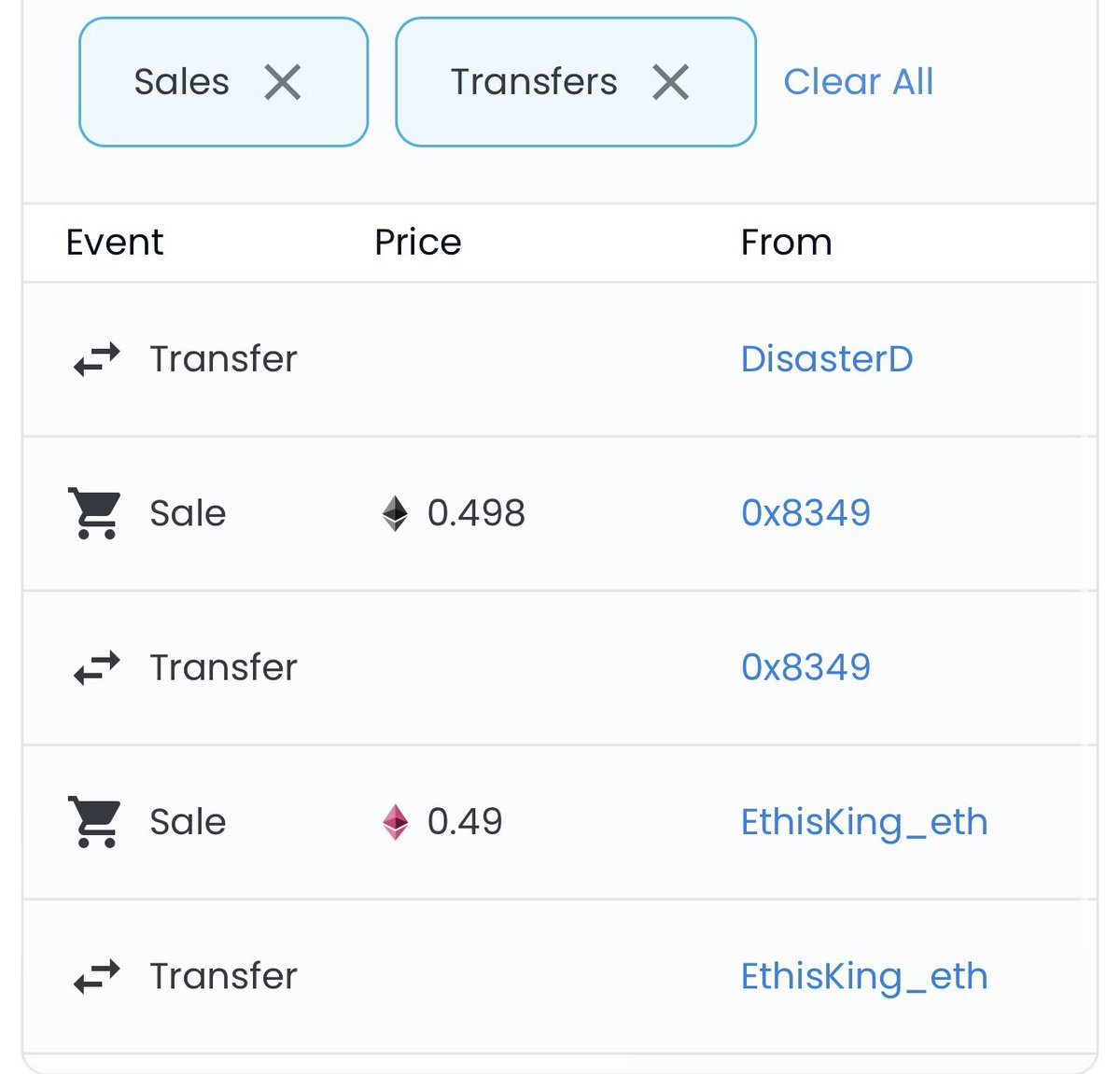Remove the Sales filter with its X
Viewport: 1120px width, 1074px height.
[283, 82]
